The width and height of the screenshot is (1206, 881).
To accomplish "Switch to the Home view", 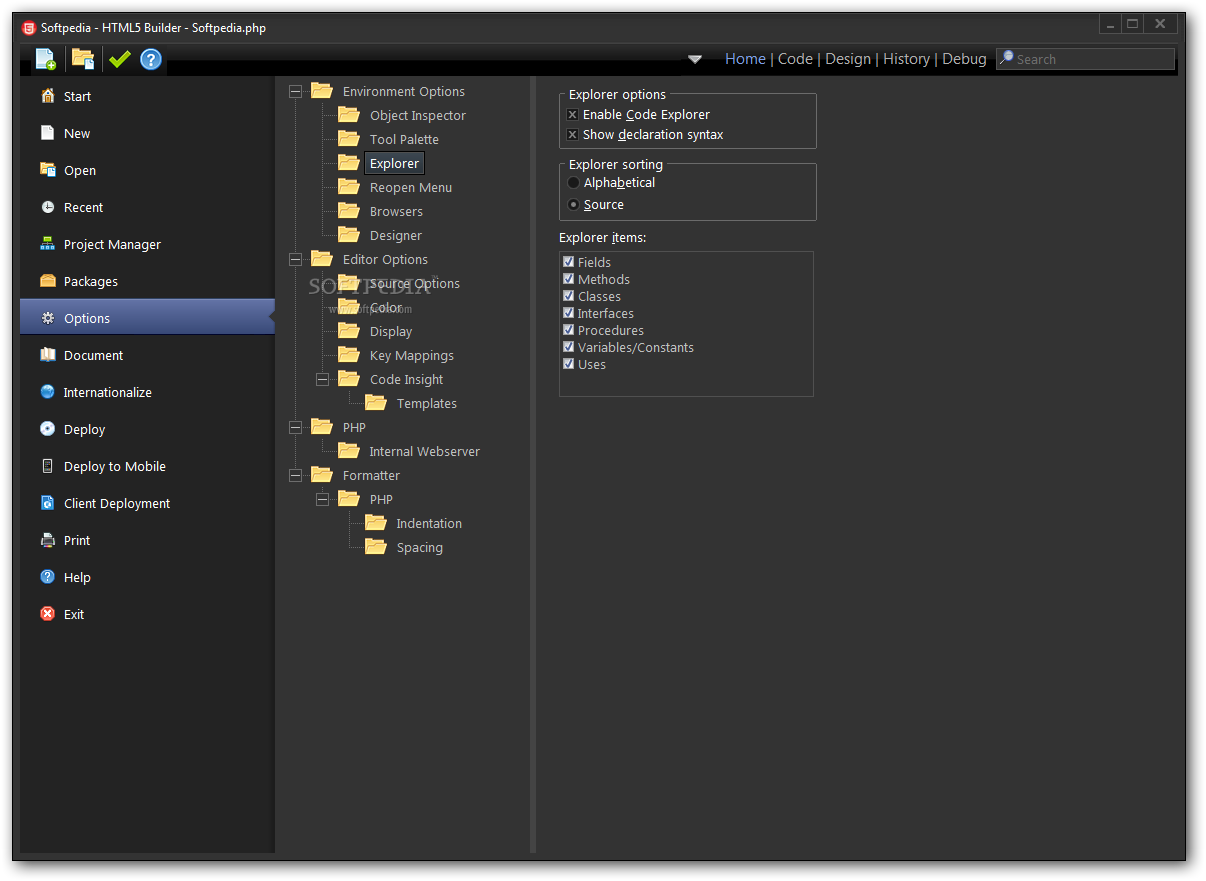I will 745,59.
